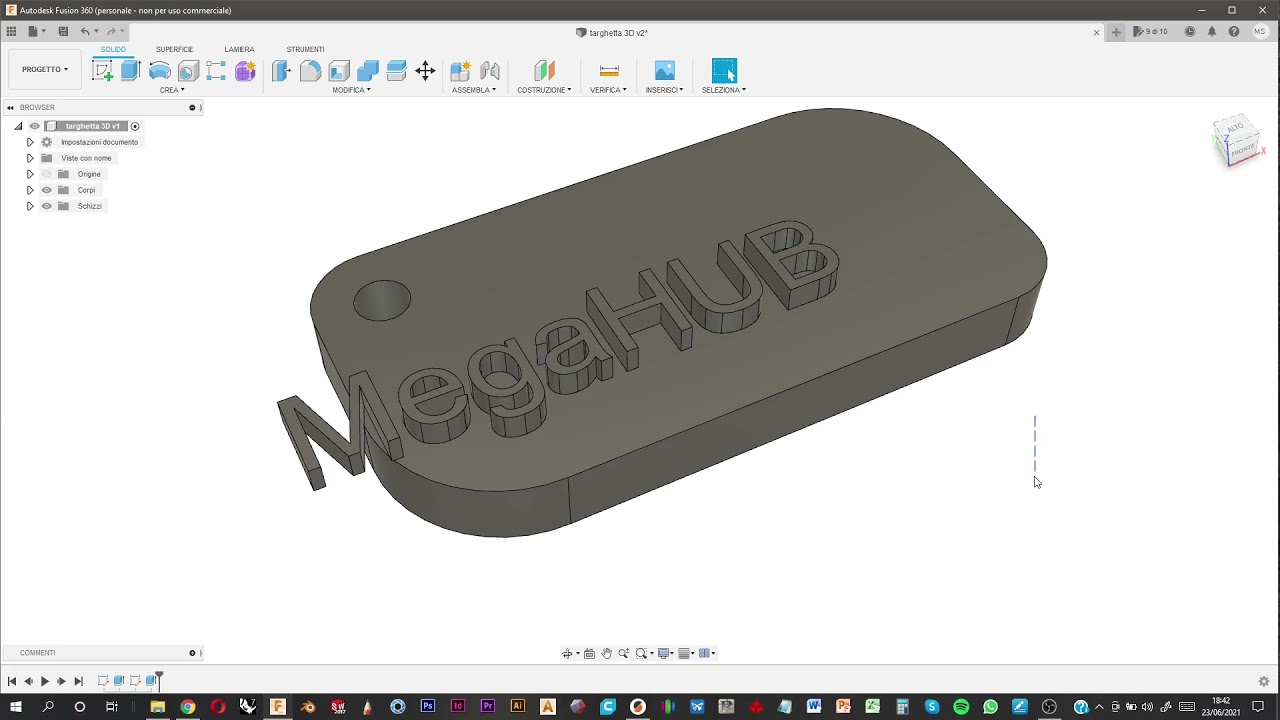Select the Pan hand tool
The width and height of the screenshot is (1280, 720).
[x=606, y=653]
